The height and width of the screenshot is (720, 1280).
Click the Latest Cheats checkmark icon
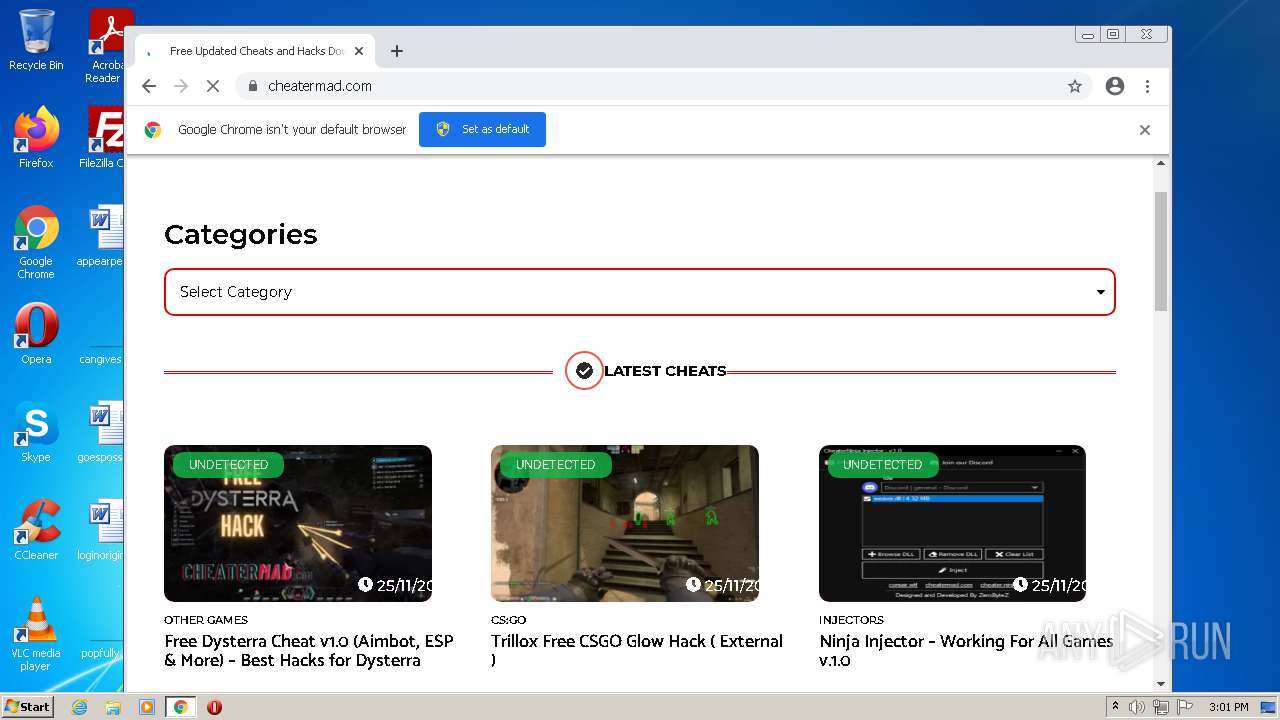click(x=584, y=371)
